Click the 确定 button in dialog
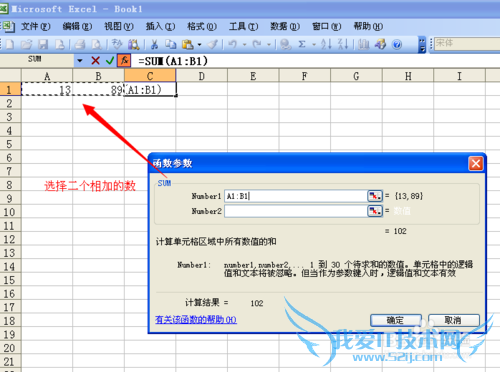 coord(396,320)
